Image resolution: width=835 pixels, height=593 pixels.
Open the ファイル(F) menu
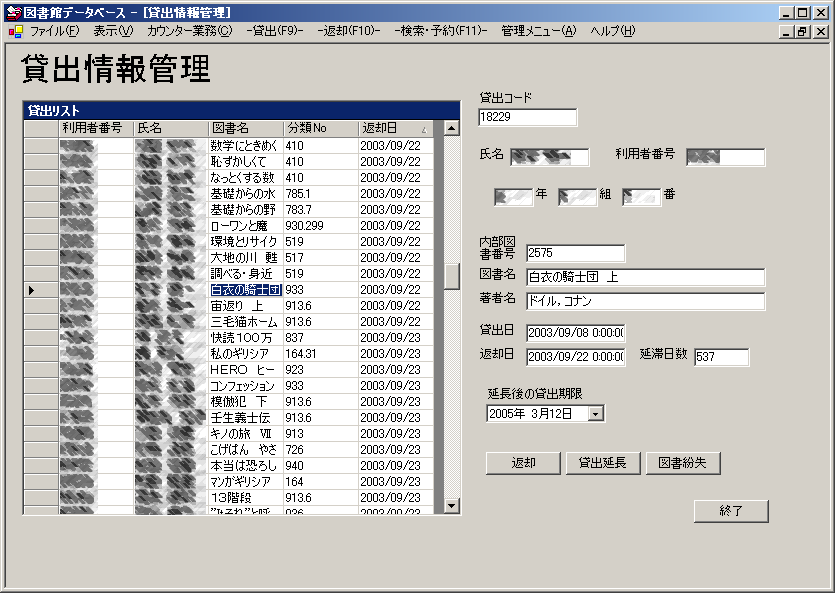55,31
